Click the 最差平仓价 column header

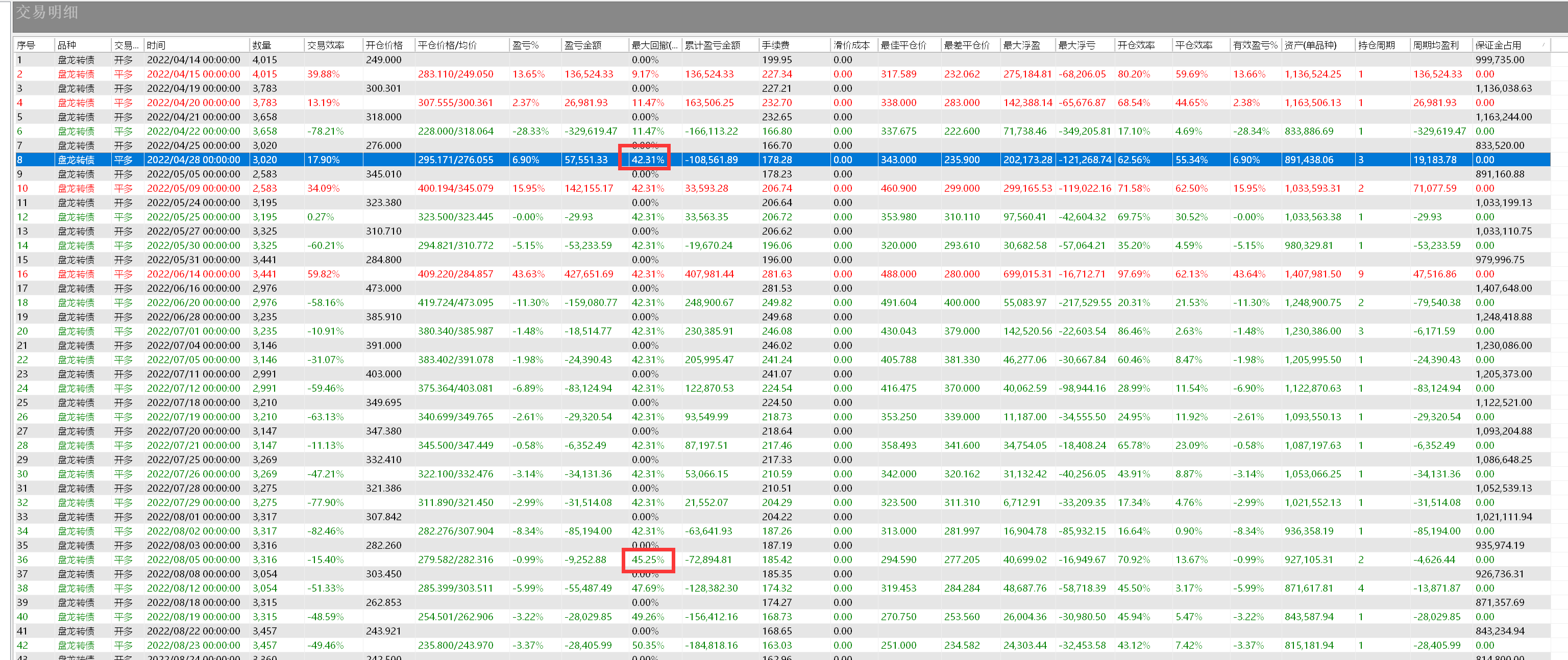pos(971,45)
